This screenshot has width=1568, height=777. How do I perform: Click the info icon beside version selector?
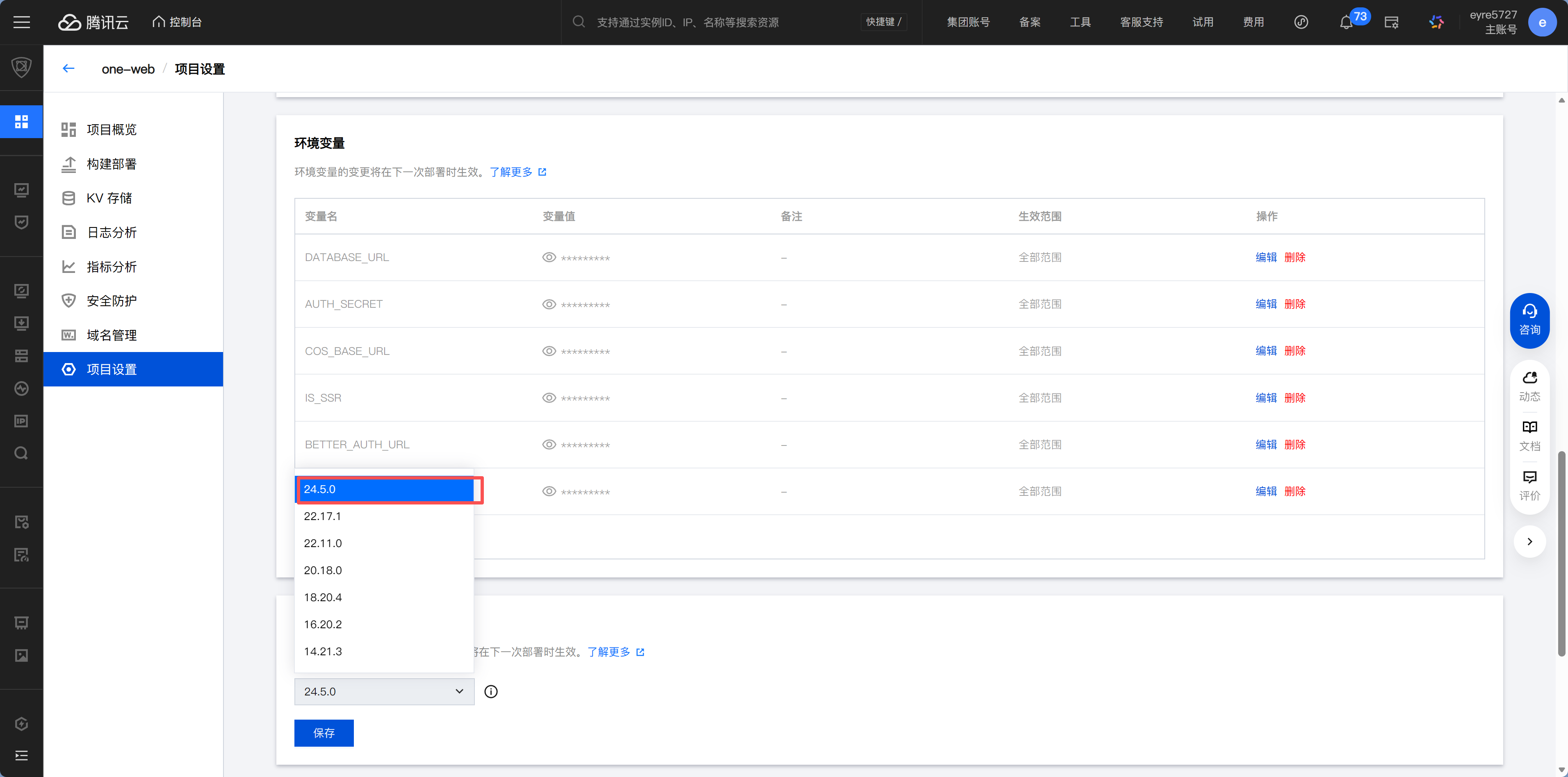pos(490,691)
